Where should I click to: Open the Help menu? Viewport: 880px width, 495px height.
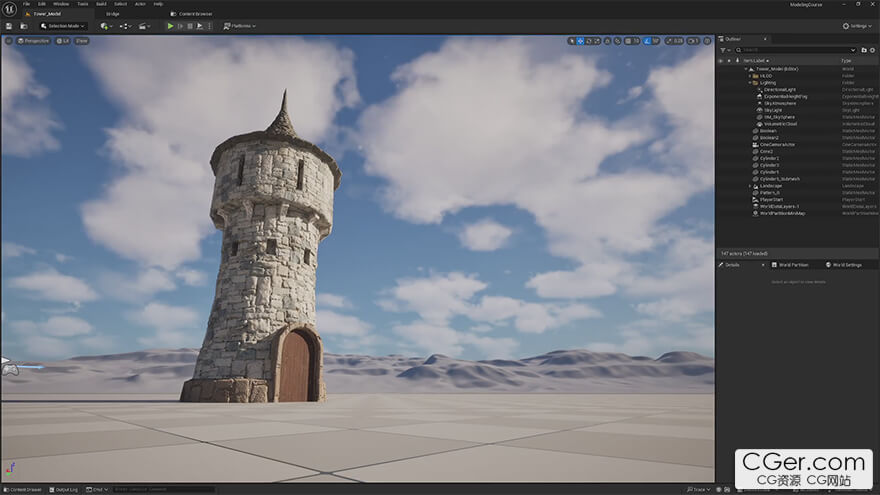pyautogui.click(x=158, y=4)
